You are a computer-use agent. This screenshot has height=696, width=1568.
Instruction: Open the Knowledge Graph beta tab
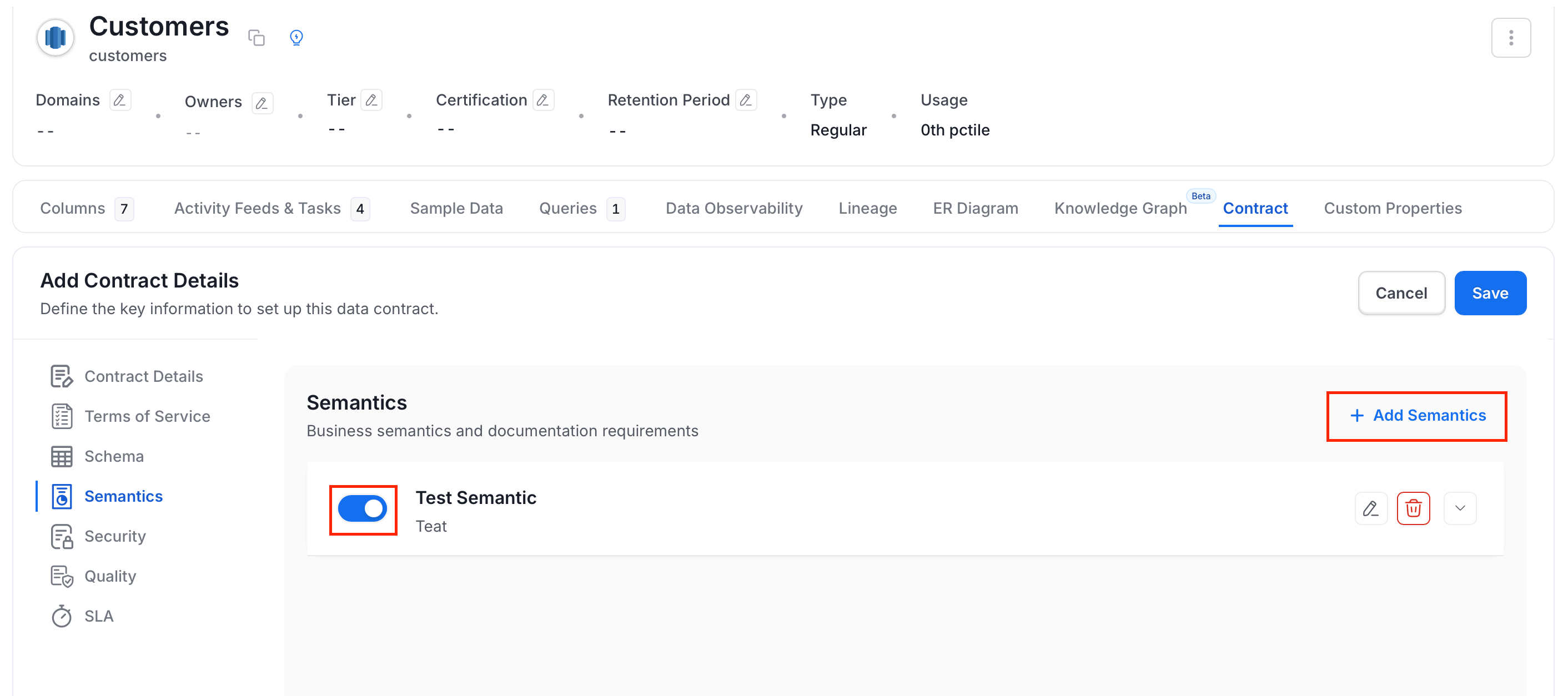click(x=1120, y=209)
